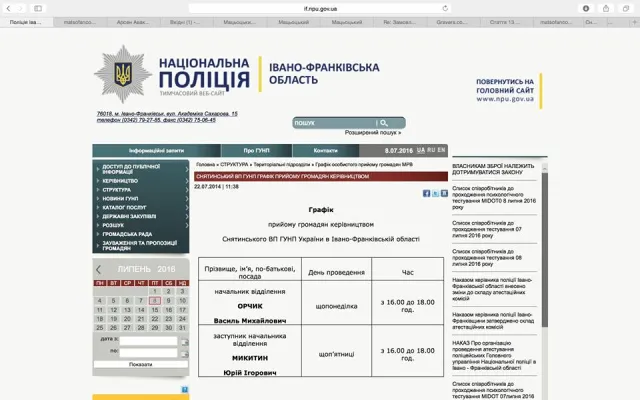Open date picker next to 'по' field
The image size is (640, 400).
coord(184,354)
